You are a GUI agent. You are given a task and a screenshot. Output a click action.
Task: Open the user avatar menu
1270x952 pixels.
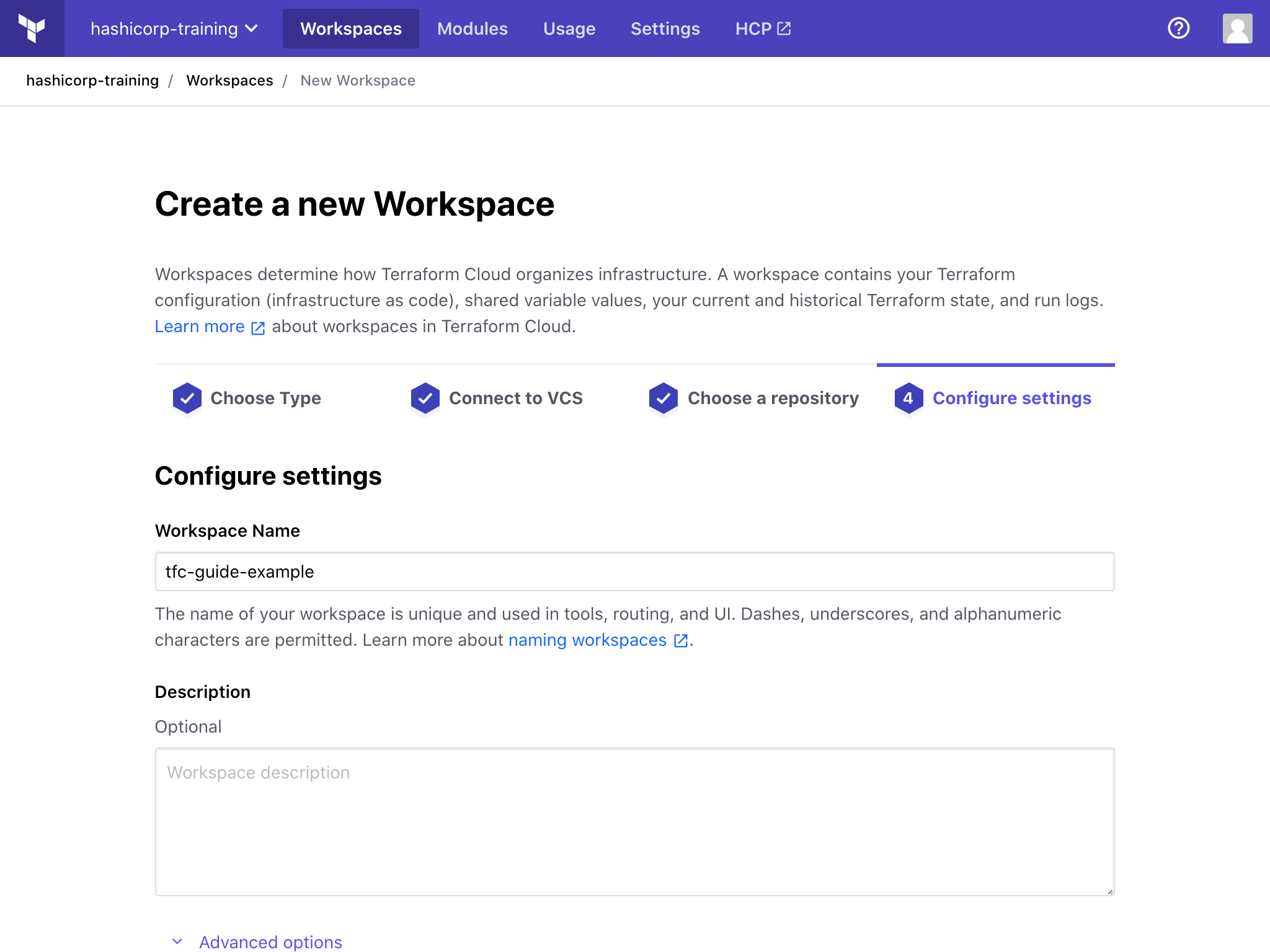(1237, 29)
